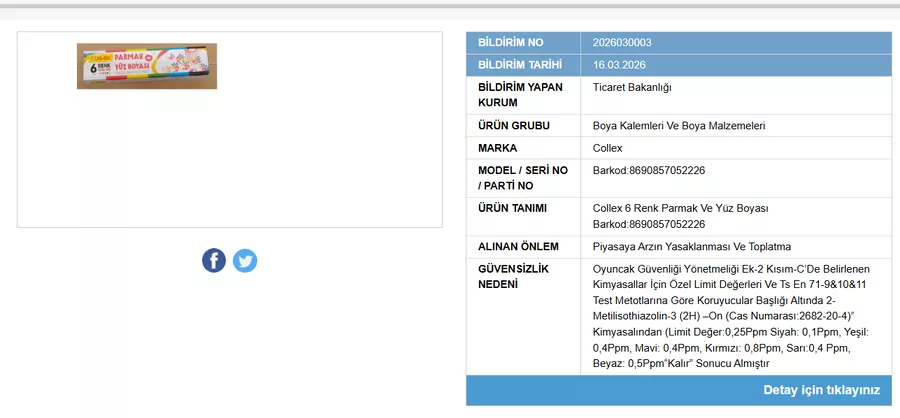Screen dimensions: 900x418
Task: Click the Twitter share icon
Action: (245, 260)
